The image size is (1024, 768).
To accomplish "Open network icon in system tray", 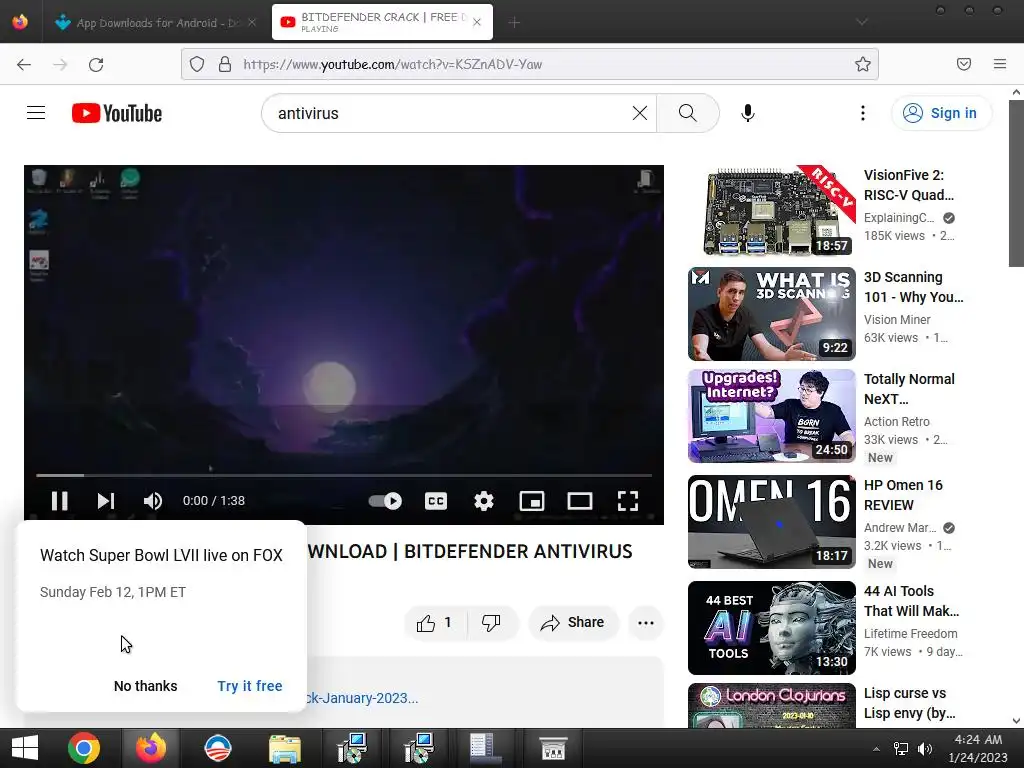I will pyautogui.click(x=901, y=748).
